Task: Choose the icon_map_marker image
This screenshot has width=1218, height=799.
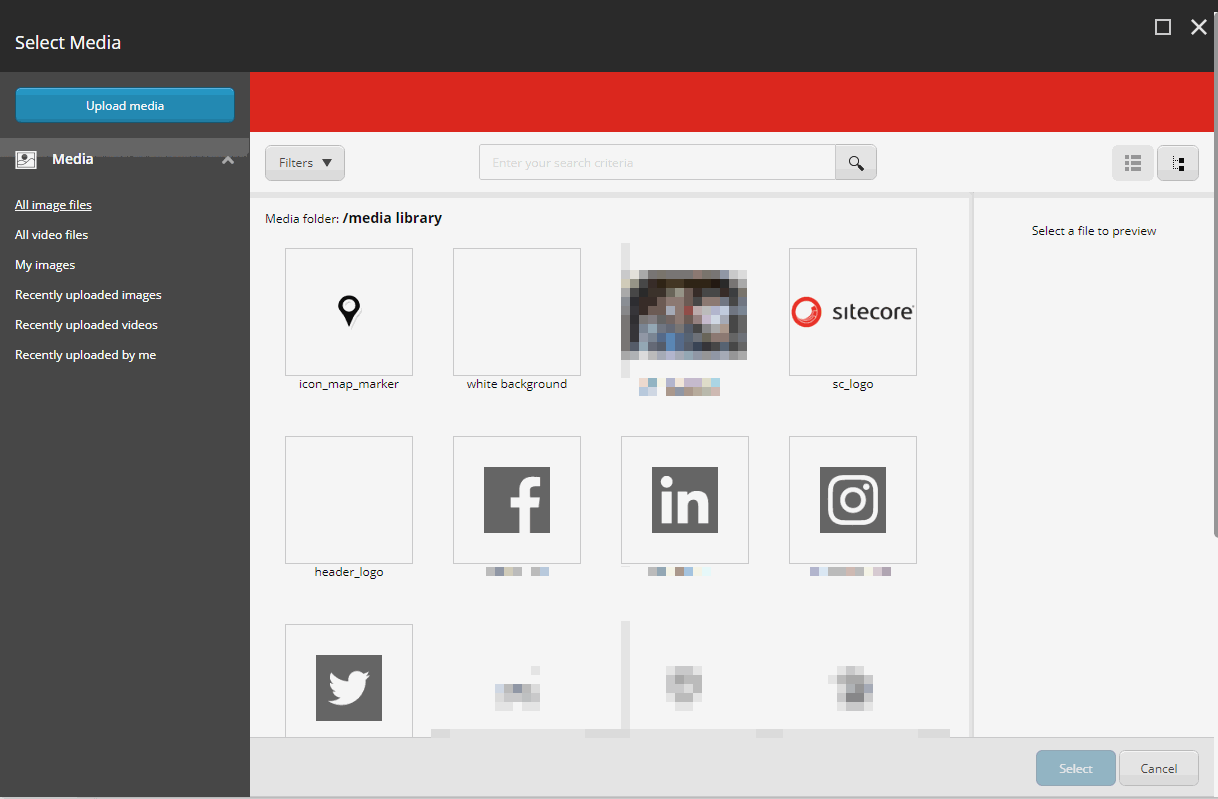Action: click(348, 312)
